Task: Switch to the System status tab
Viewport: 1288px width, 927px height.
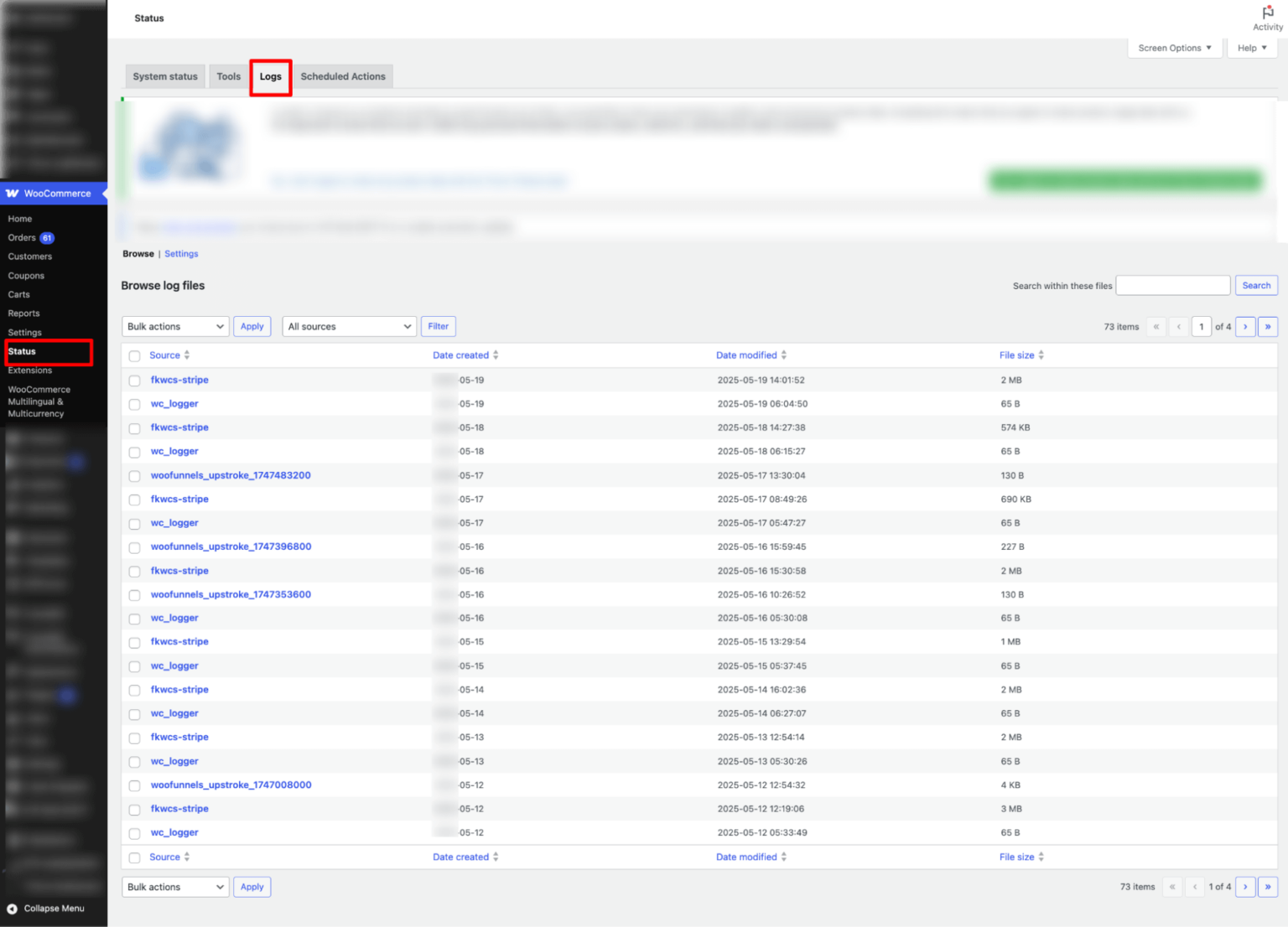Action: click(164, 76)
